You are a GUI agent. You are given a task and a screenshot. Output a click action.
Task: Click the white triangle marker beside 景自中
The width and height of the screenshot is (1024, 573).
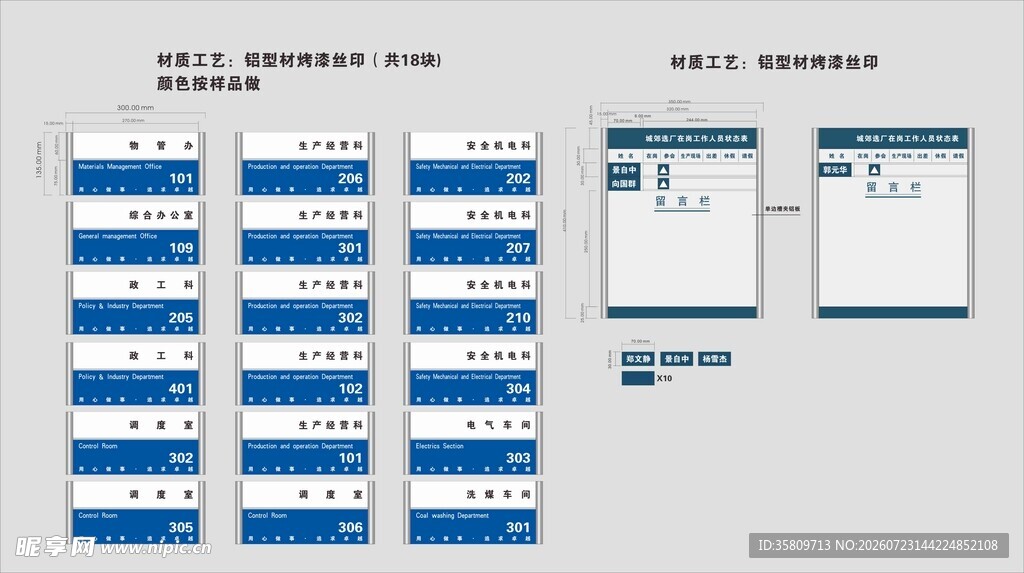tap(663, 170)
